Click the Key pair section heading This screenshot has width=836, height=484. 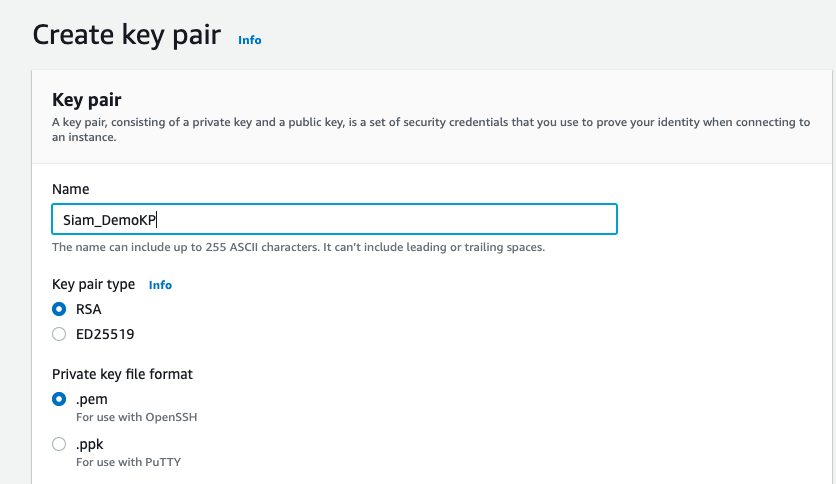(x=87, y=100)
